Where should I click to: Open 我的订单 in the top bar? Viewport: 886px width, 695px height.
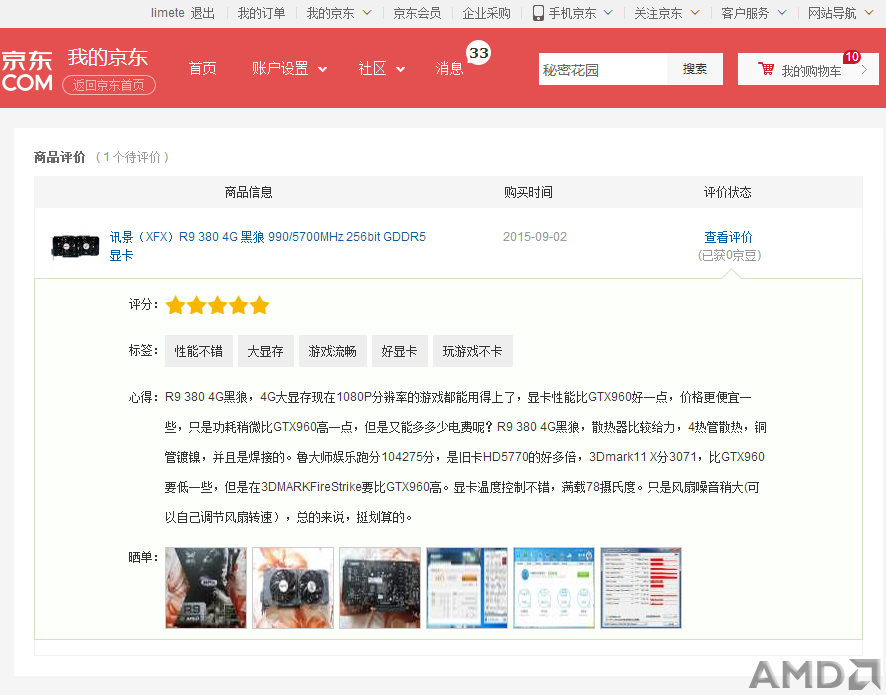tap(261, 13)
